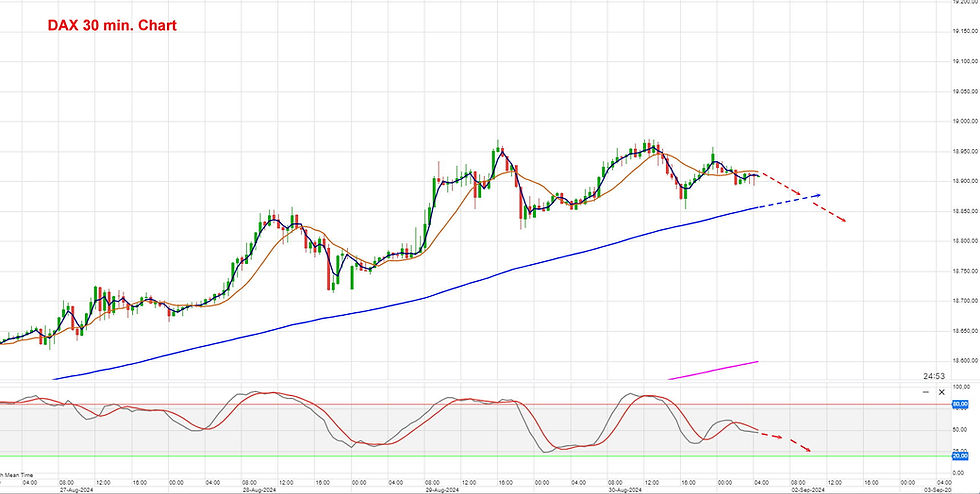Image resolution: width=980 pixels, height=494 pixels.
Task: Click the 18,950.00 price axis label
Action: pyautogui.click(x=964, y=151)
